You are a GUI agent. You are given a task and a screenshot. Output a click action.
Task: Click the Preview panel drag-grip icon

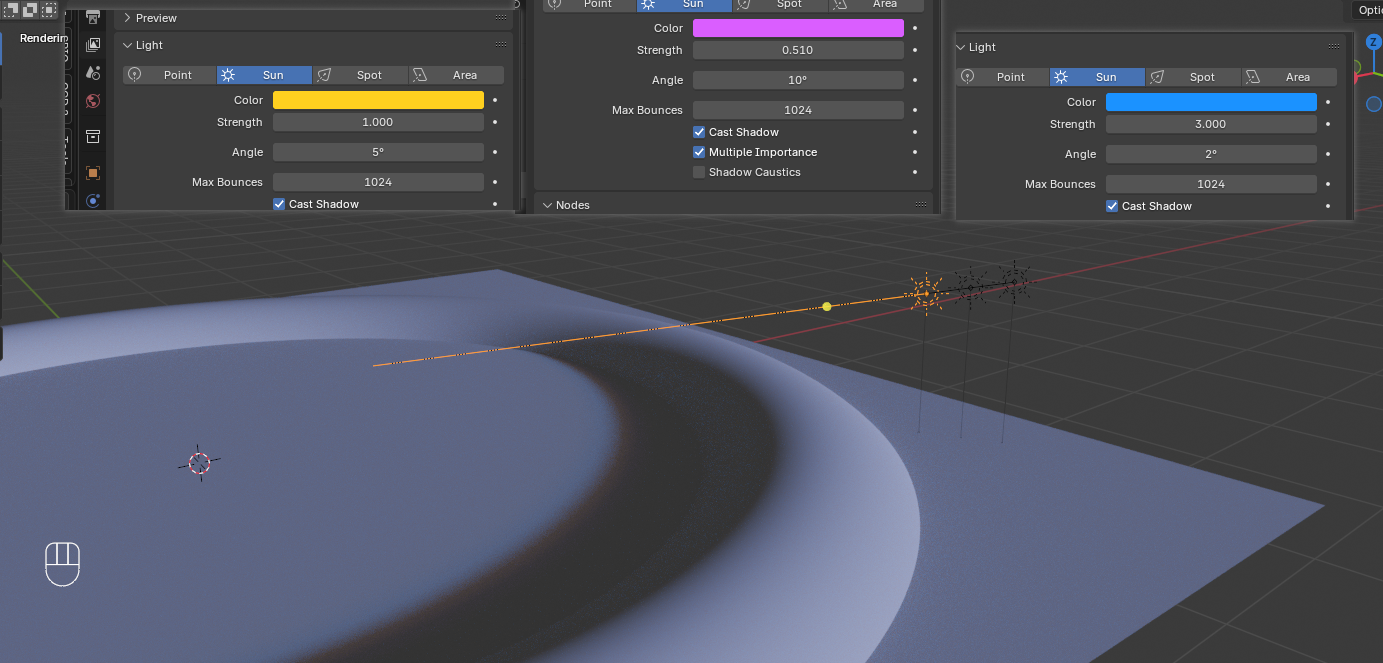500,18
